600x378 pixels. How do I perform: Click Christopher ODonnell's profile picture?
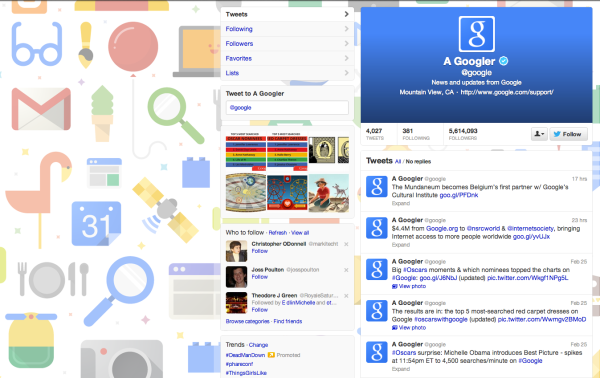[x=236, y=251]
